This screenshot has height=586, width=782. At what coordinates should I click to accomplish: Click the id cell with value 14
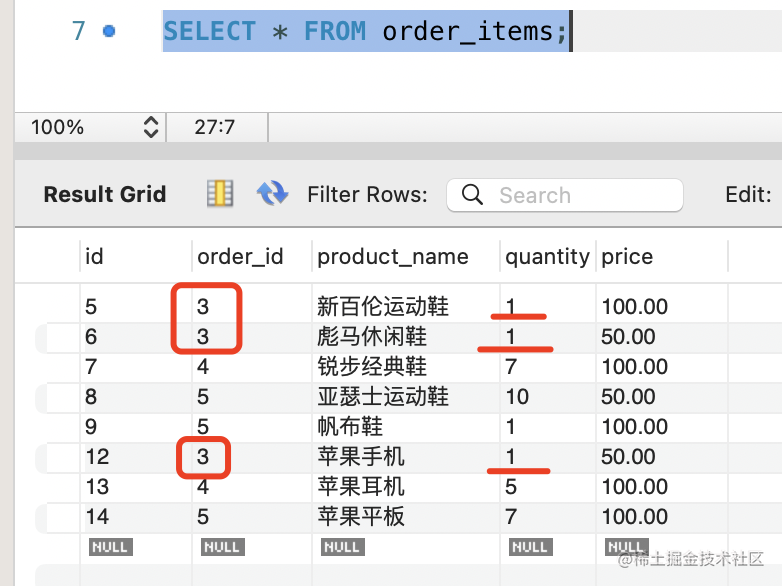coord(97,517)
